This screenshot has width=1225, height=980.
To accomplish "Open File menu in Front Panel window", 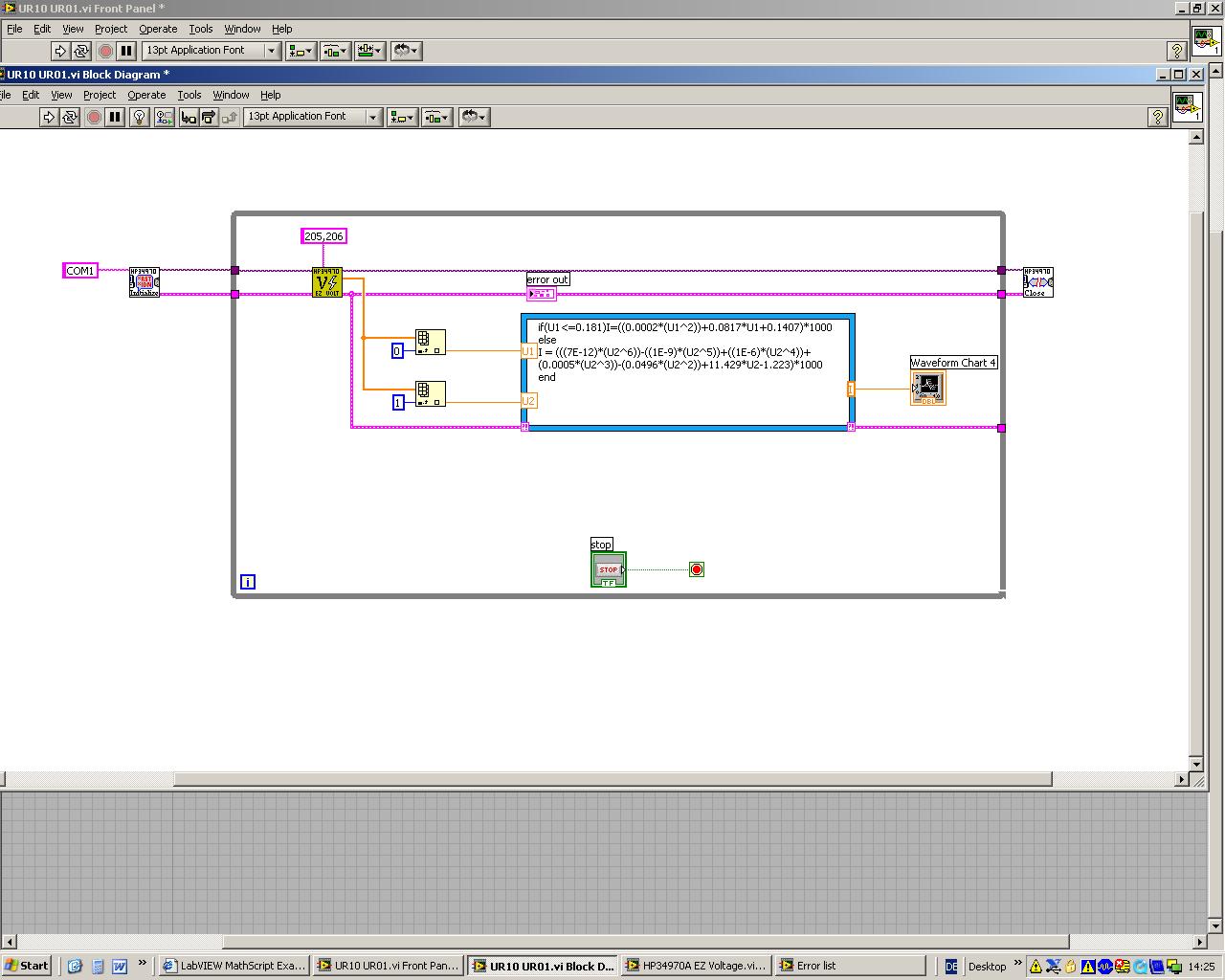I will point(14,29).
